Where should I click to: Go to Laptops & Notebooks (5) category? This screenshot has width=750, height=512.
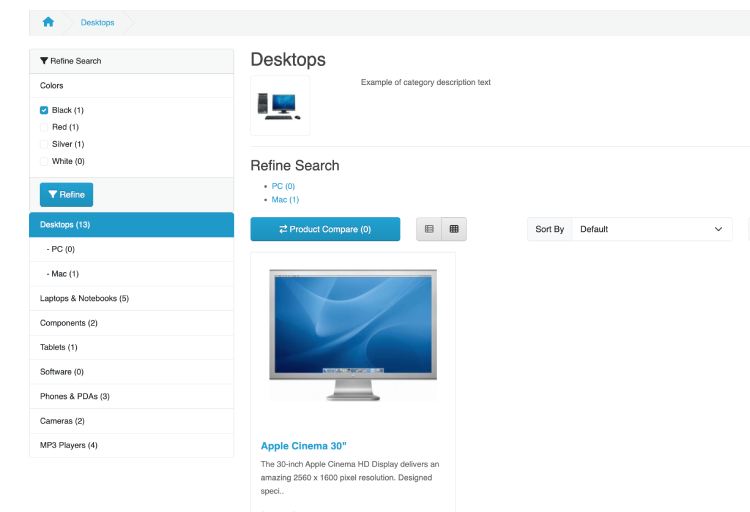132,299
